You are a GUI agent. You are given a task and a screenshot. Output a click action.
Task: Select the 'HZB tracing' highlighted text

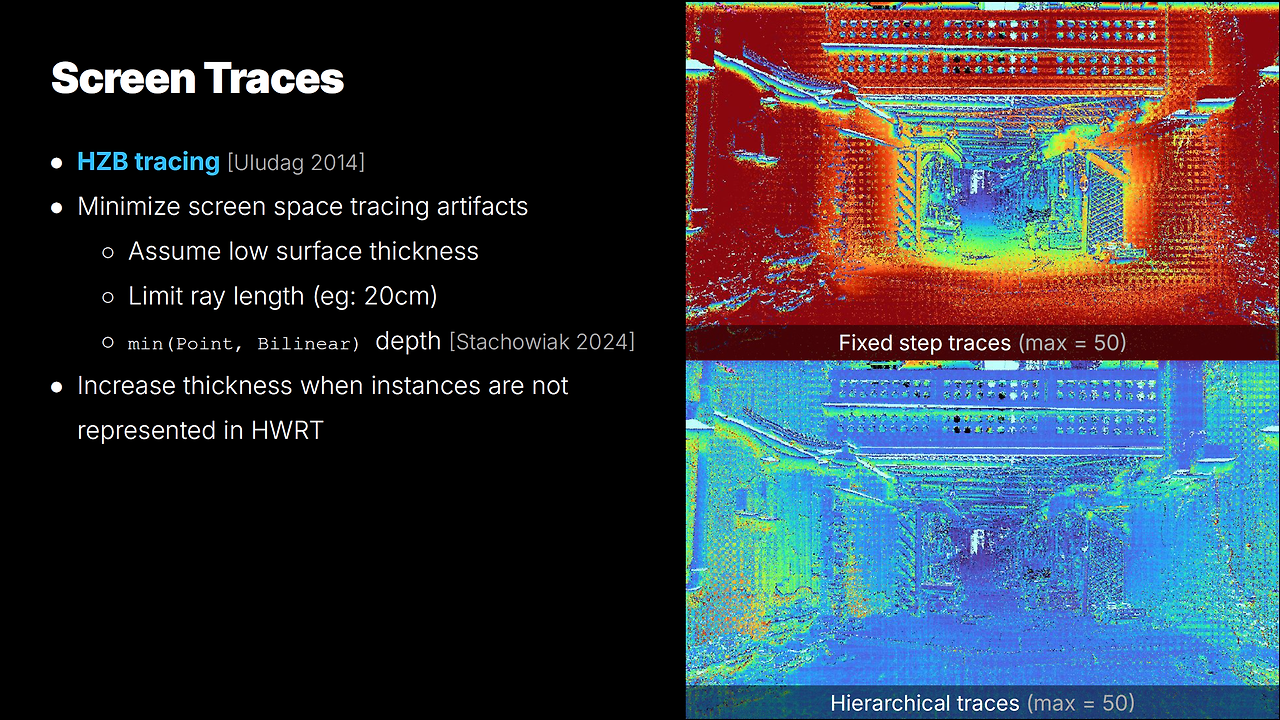[x=148, y=161]
